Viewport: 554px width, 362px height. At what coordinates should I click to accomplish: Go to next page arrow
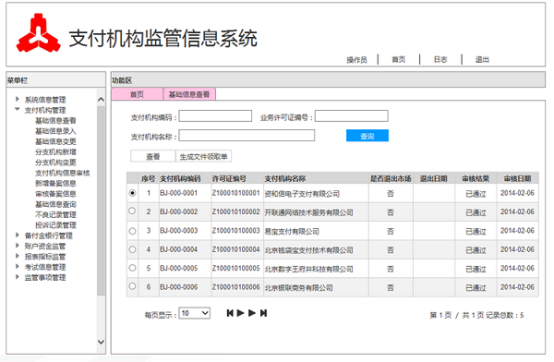click(252, 313)
